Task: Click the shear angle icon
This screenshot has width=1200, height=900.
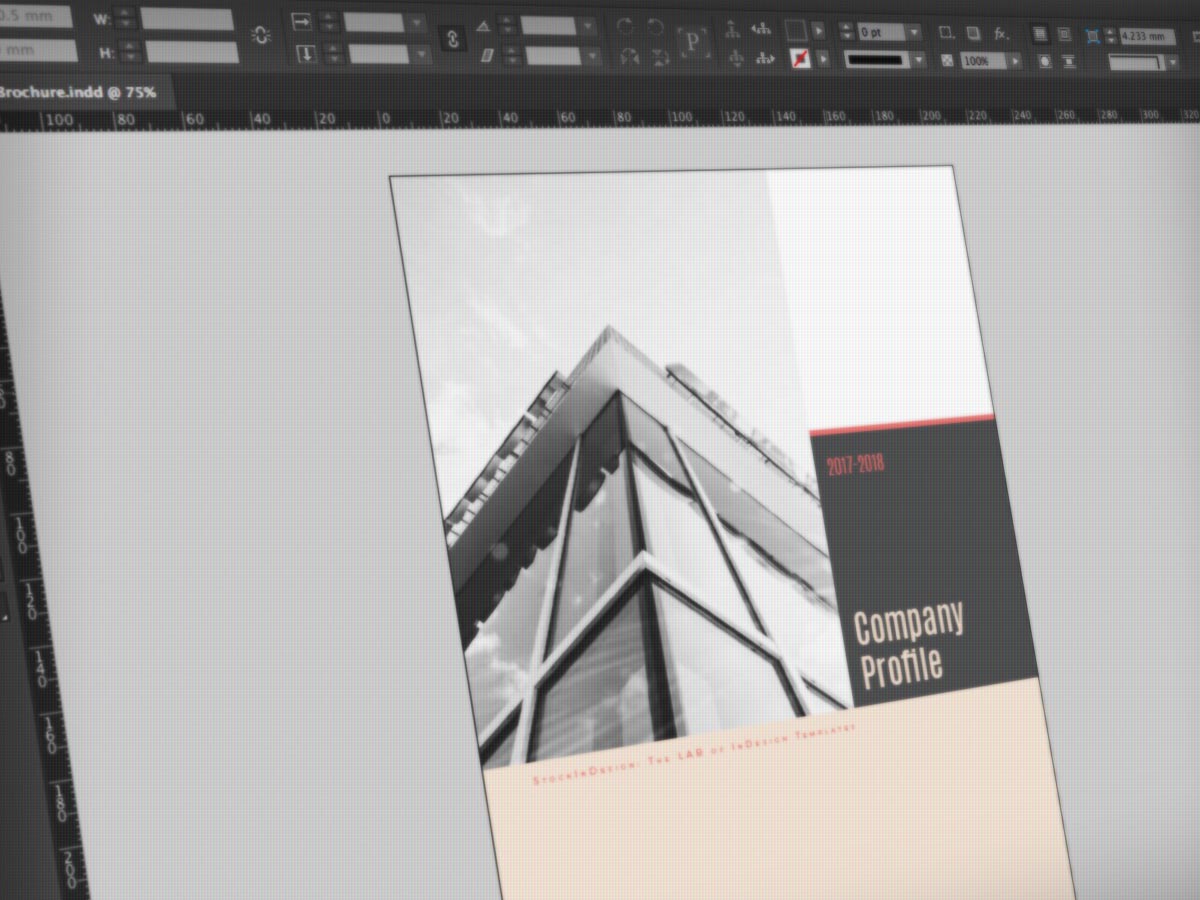Action: coord(487,56)
